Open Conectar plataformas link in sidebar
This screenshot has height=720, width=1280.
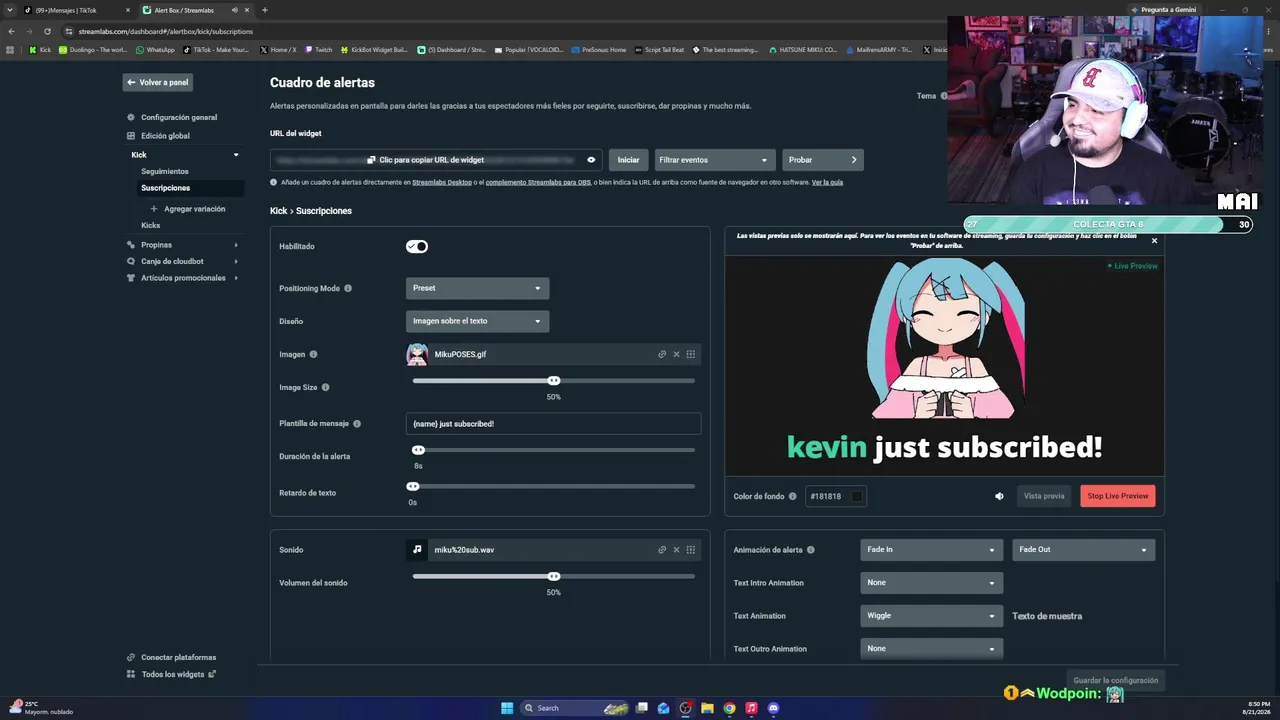[171, 657]
